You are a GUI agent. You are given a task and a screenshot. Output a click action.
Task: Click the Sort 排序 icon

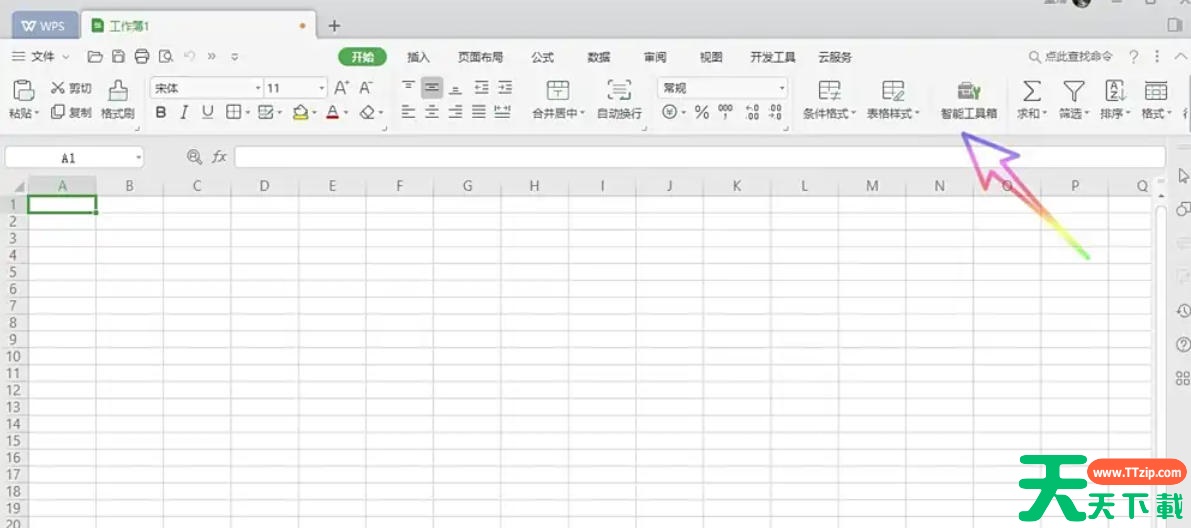tap(1114, 91)
